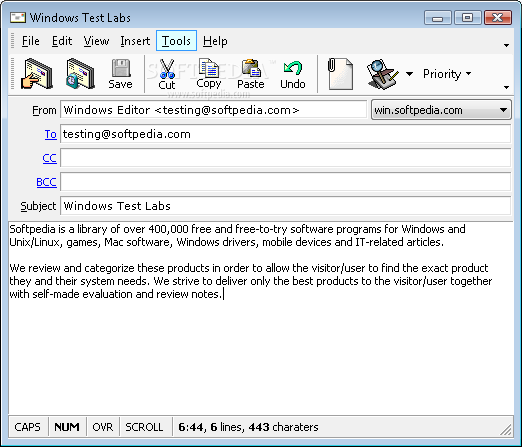Click the Send later icon with clock
Viewport: 522px width, 447px height.
click(x=80, y=74)
